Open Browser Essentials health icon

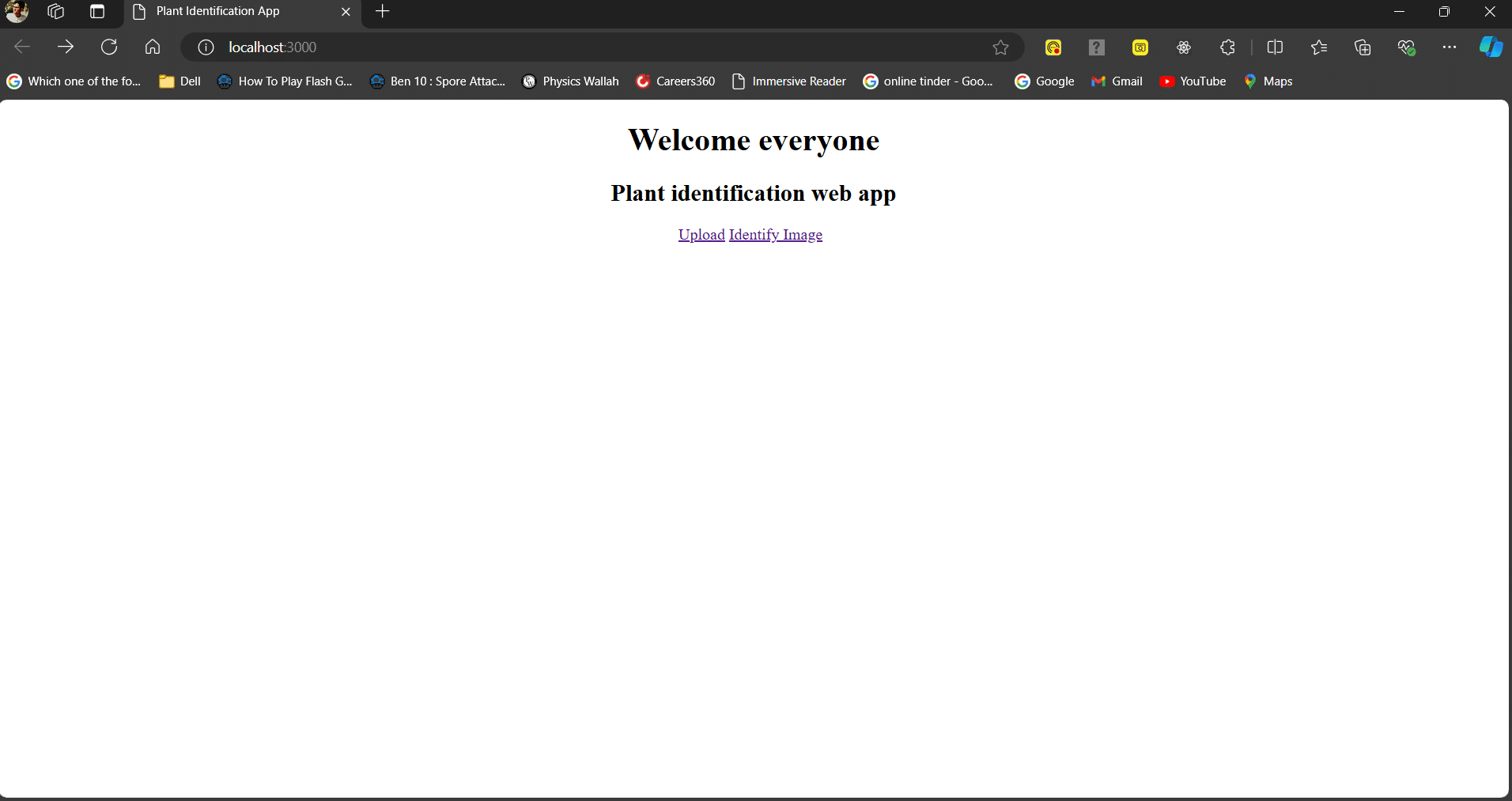[1407, 47]
